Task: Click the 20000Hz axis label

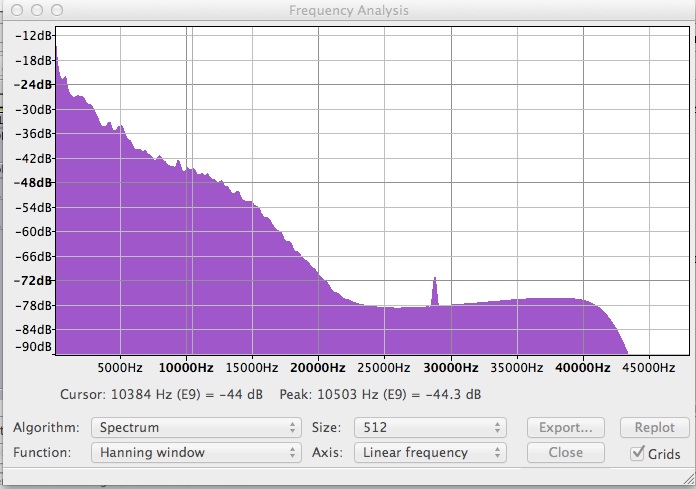Action: click(318, 368)
